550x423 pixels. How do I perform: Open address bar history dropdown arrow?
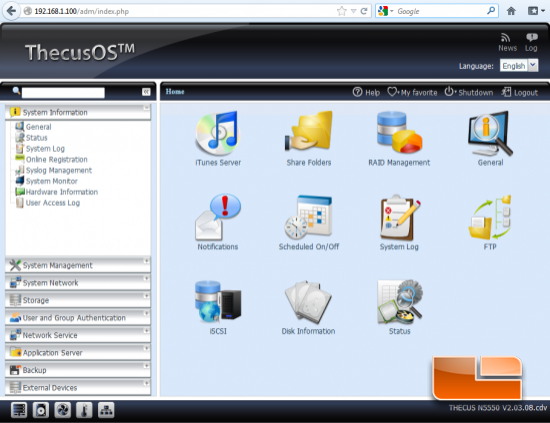coord(353,11)
